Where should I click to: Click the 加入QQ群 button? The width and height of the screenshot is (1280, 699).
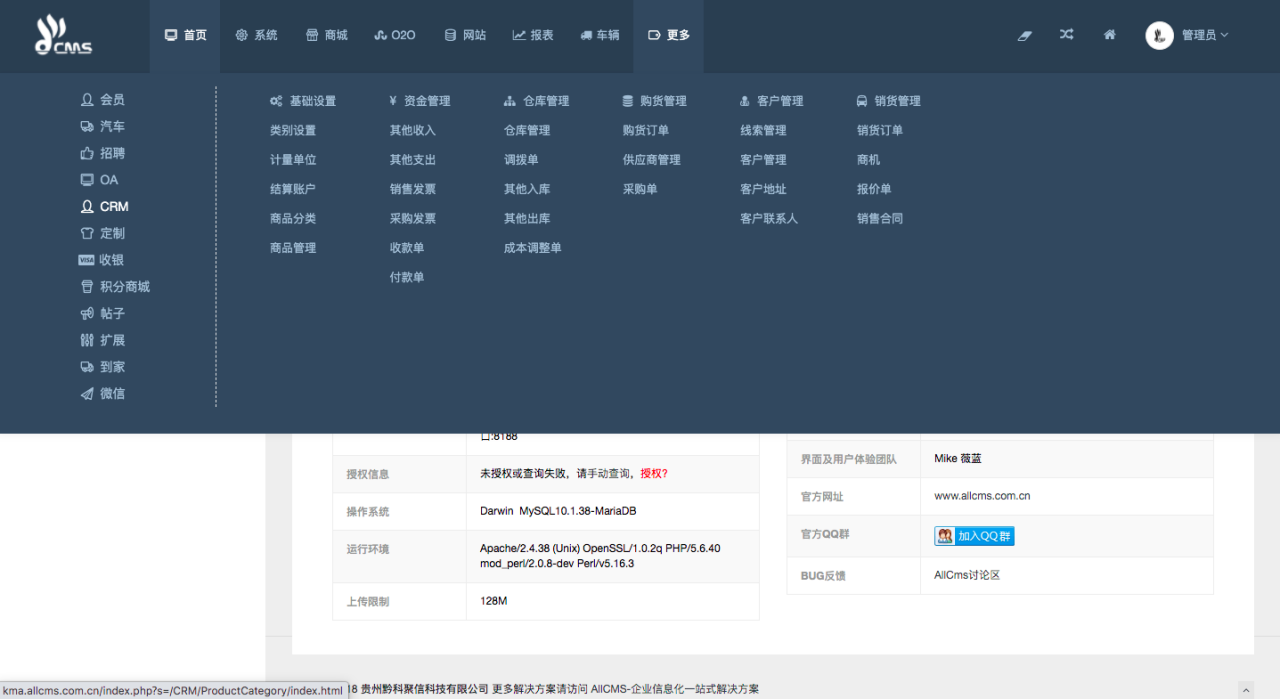(x=974, y=536)
